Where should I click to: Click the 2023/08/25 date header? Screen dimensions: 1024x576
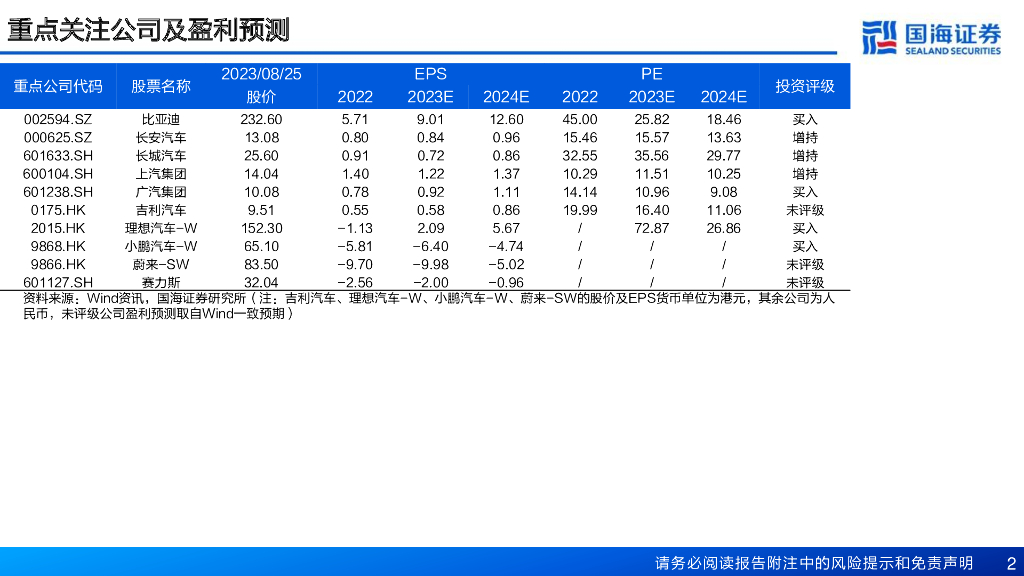261,74
